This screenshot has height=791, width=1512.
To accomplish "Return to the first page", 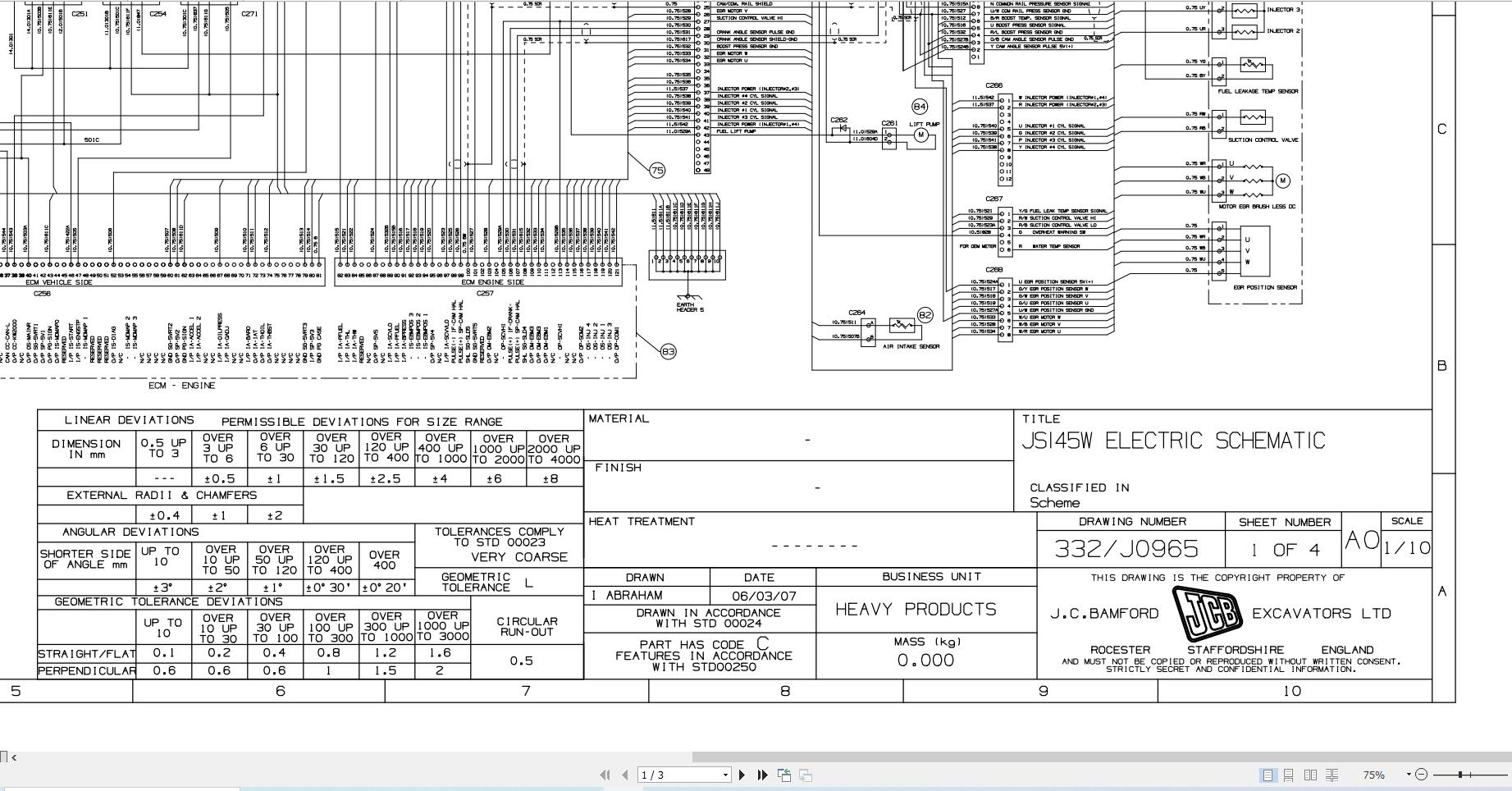I will (x=605, y=774).
